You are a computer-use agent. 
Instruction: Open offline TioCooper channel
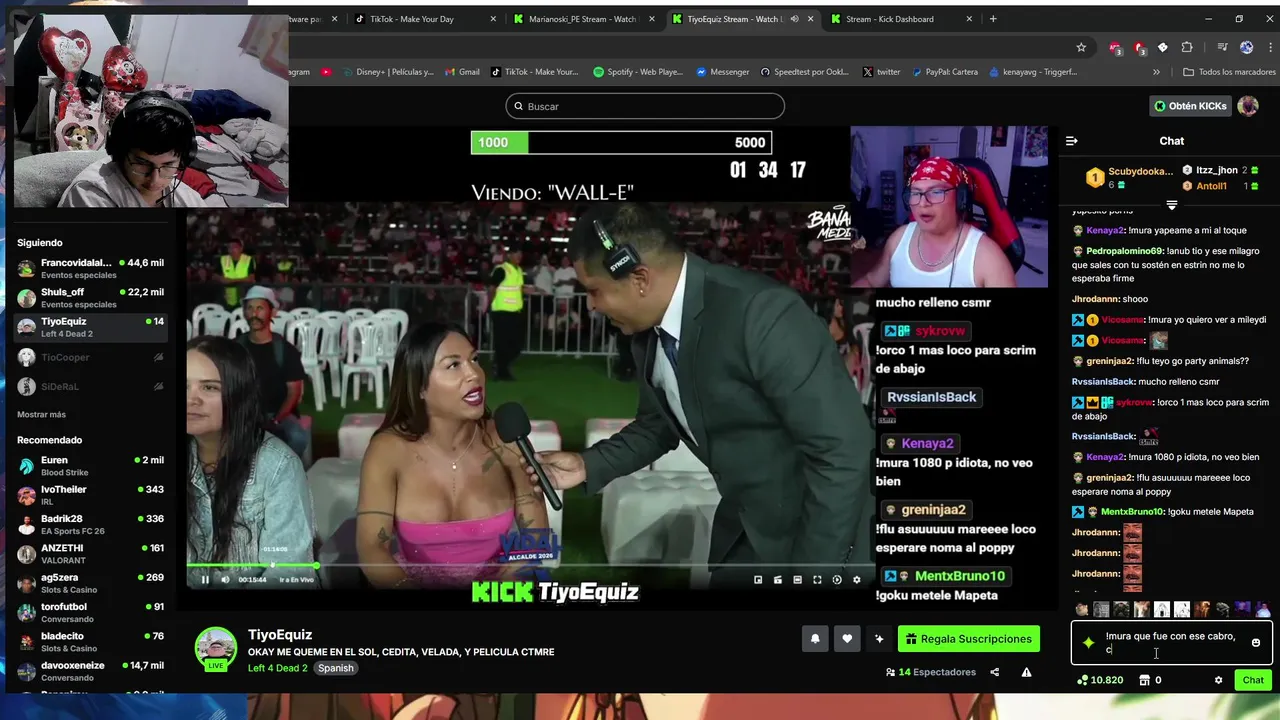tap(90, 357)
